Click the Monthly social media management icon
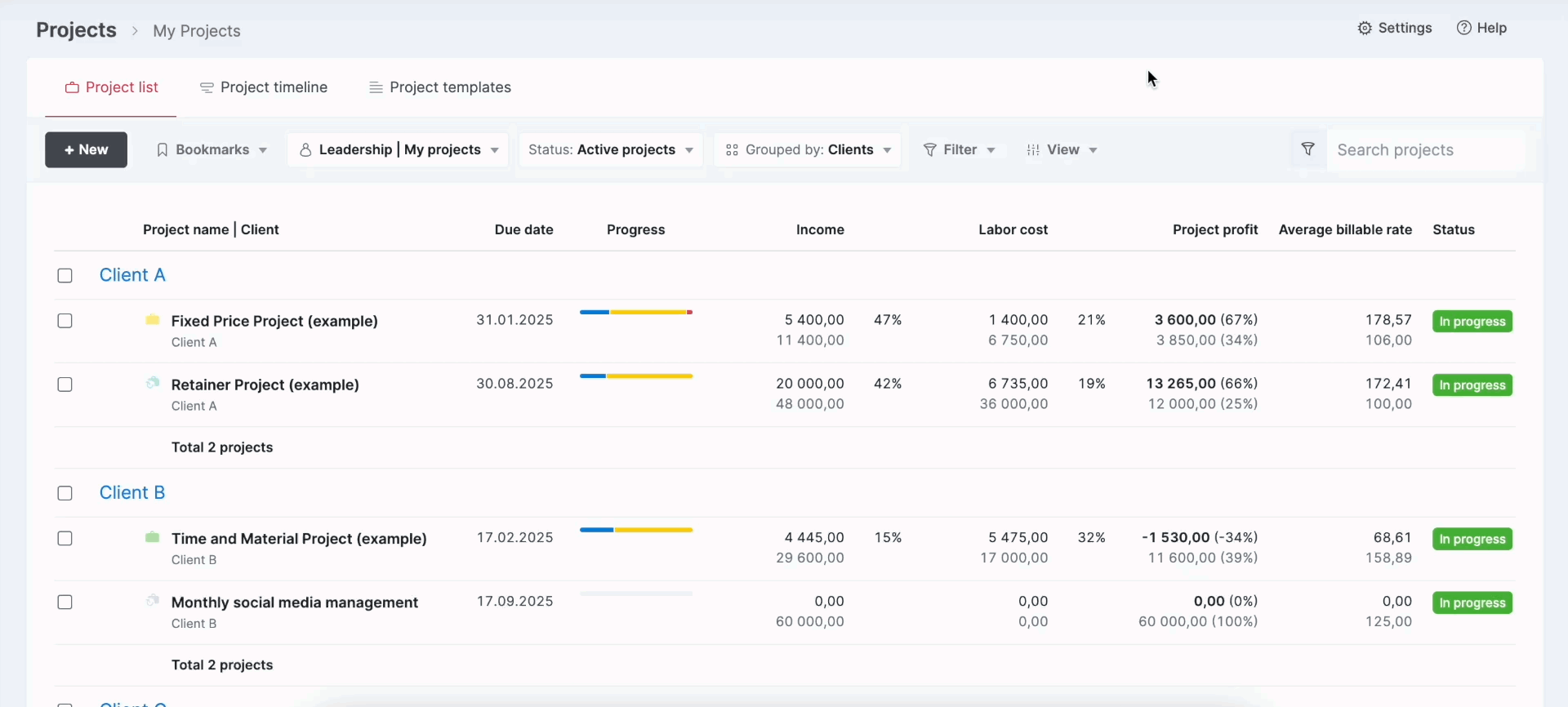The height and width of the screenshot is (707, 1568). click(153, 601)
